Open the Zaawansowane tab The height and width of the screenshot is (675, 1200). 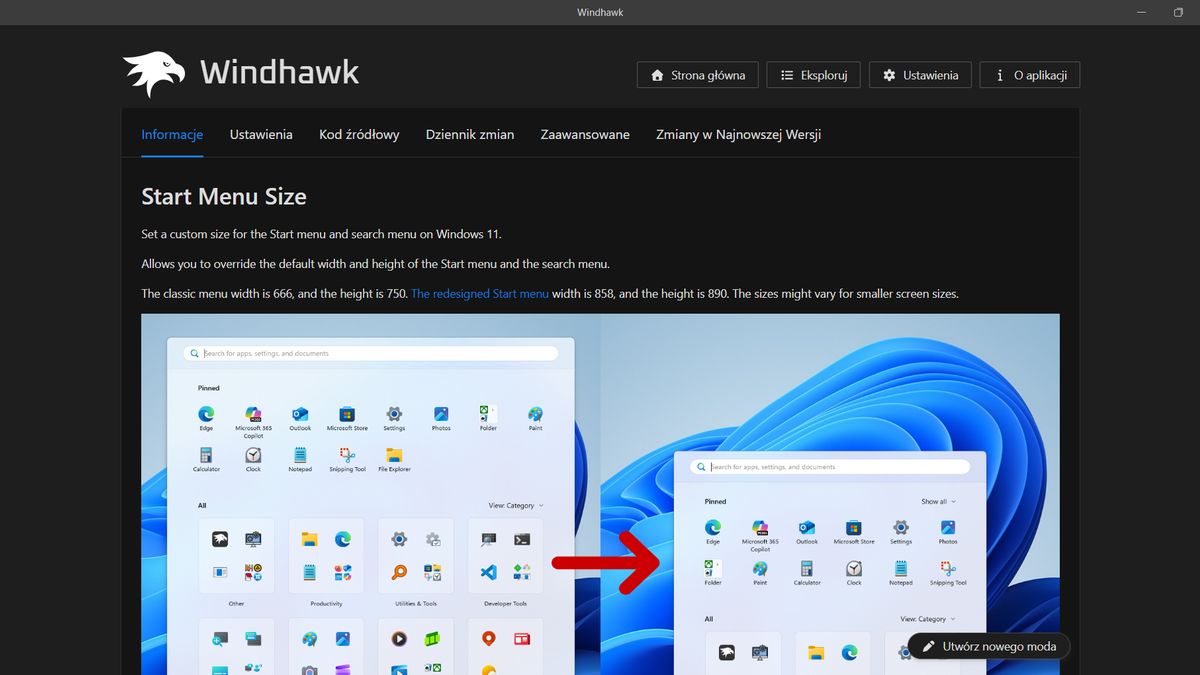click(x=585, y=134)
